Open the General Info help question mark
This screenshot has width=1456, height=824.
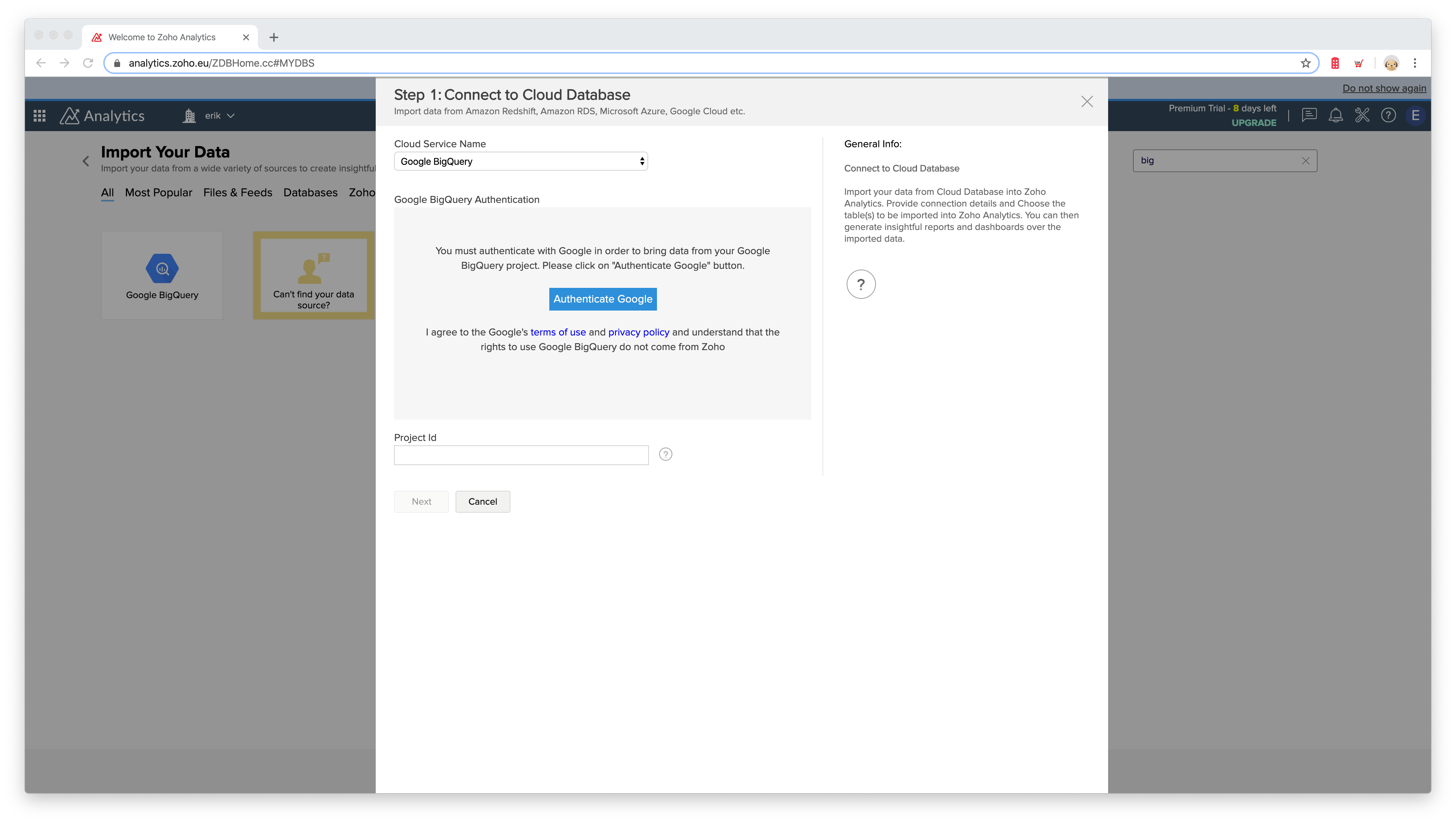tap(861, 284)
